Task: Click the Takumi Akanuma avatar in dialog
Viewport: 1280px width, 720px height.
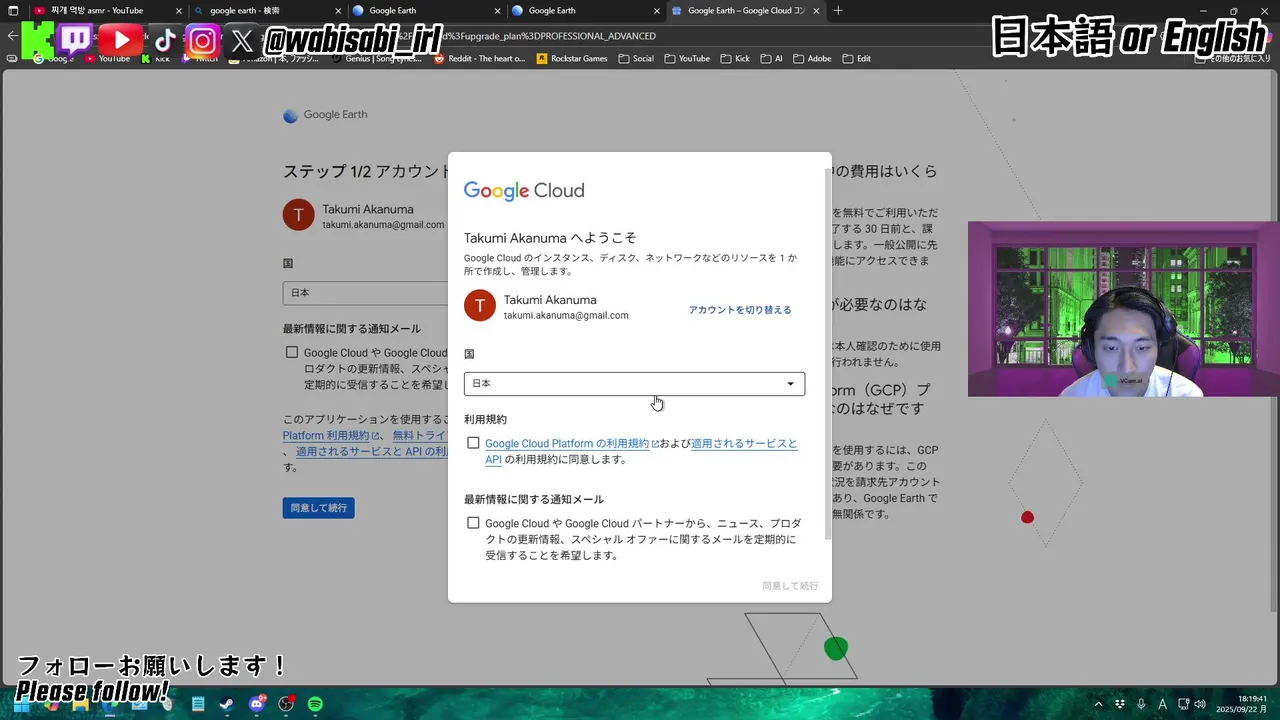Action: [480, 306]
